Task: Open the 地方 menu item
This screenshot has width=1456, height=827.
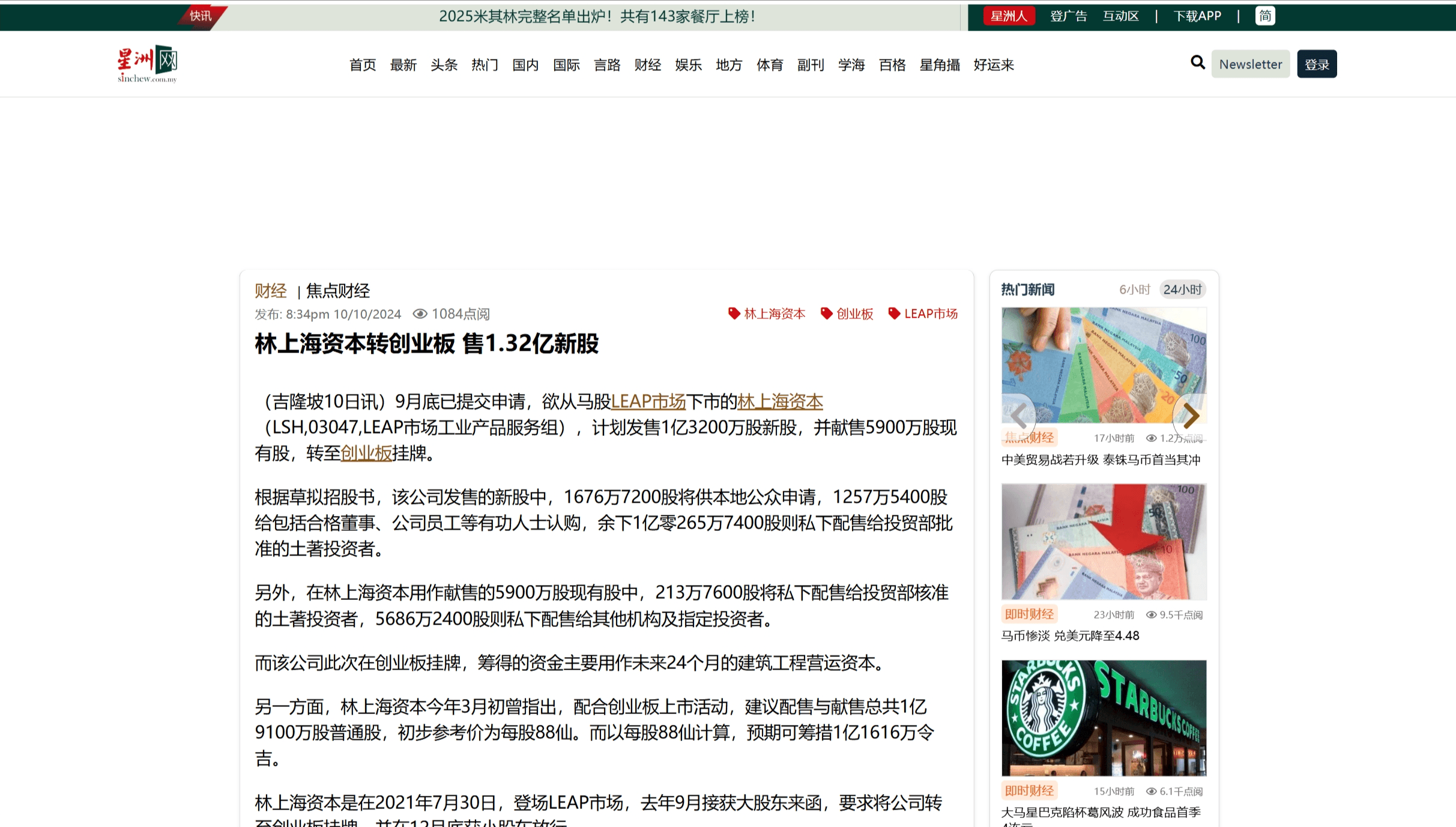Action: click(x=729, y=65)
